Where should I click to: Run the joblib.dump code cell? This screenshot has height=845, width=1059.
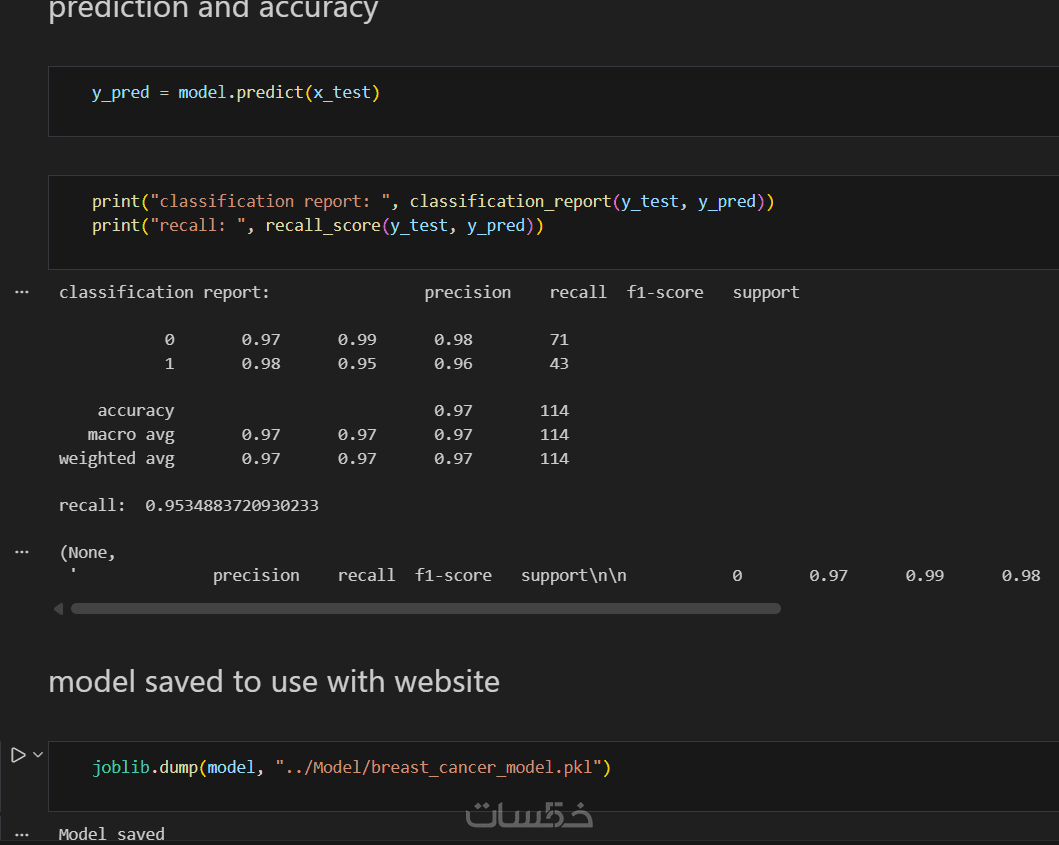17,755
